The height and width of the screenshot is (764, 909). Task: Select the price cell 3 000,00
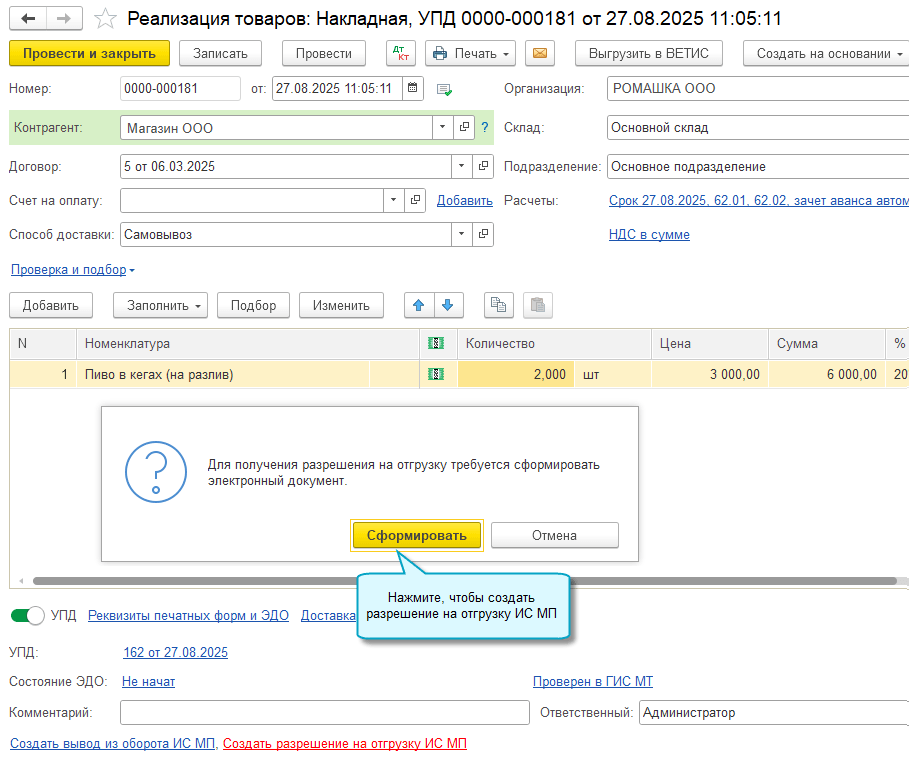click(x=710, y=374)
